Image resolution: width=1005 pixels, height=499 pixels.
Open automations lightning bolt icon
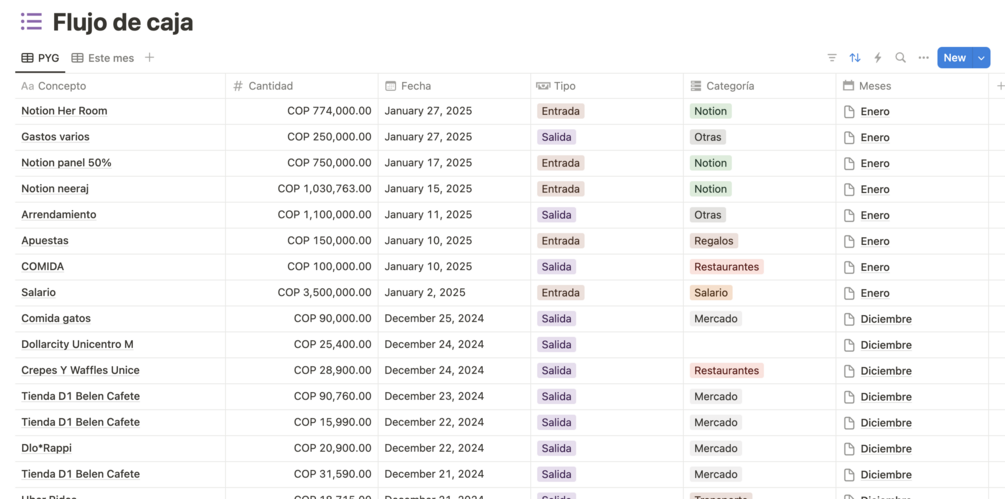878,58
